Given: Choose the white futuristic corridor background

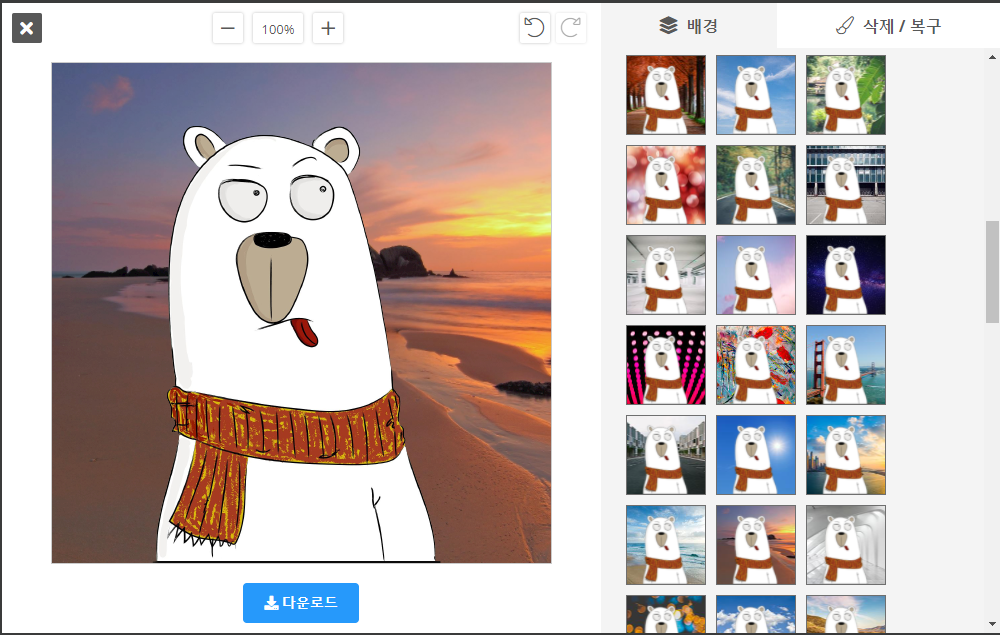Looking at the screenshot, I should pyautogui.click(x=846, y=544).
